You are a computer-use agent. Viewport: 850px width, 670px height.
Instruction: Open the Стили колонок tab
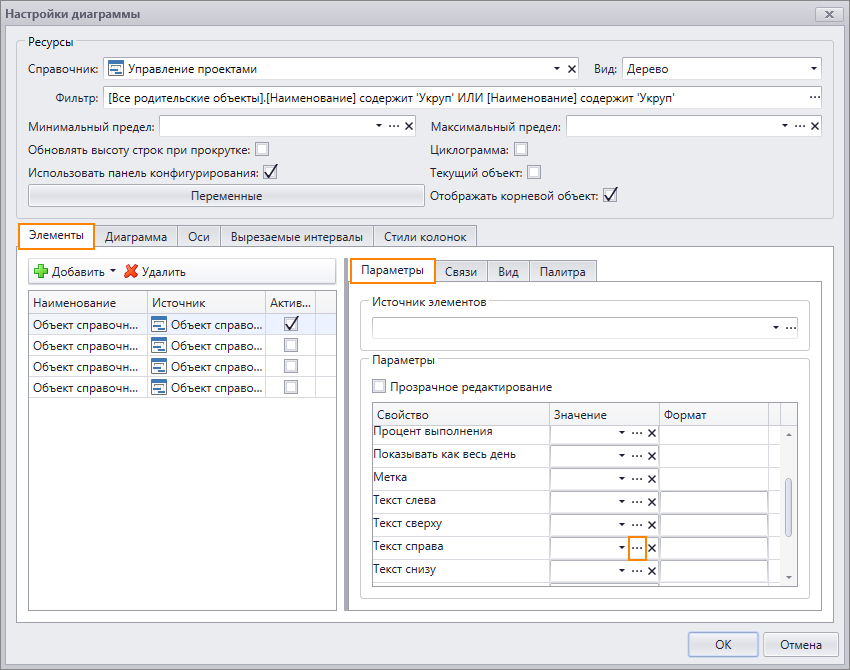[425, 237]
